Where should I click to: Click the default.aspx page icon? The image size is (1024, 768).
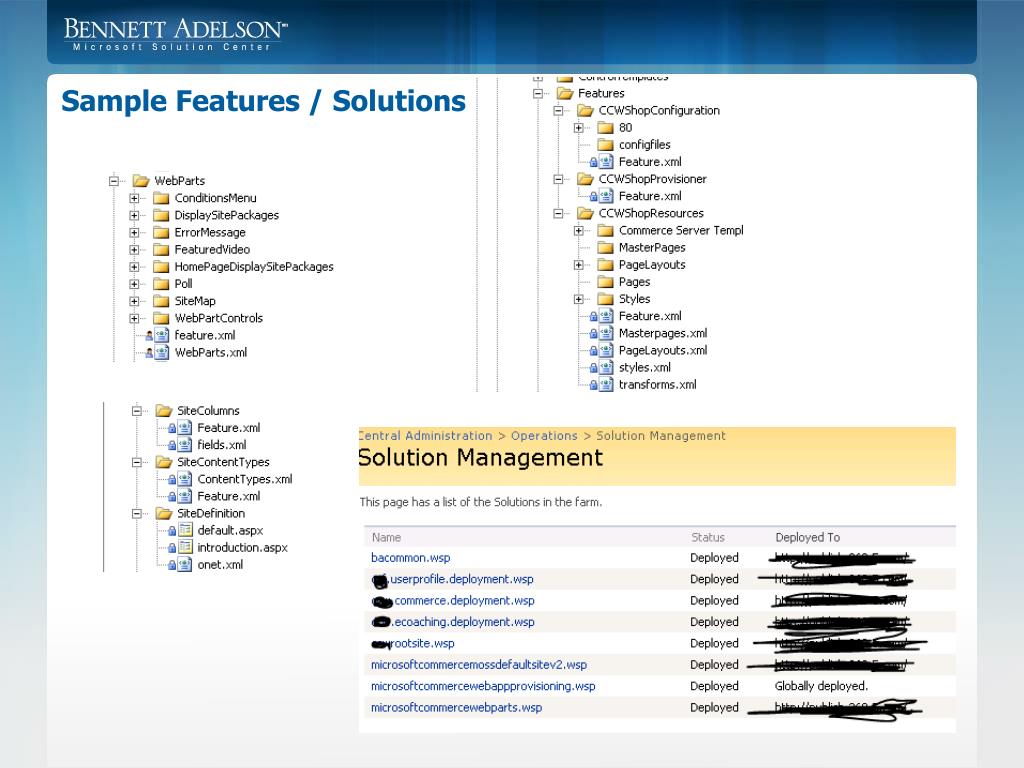pyautogui.click(x=185, y=530)
